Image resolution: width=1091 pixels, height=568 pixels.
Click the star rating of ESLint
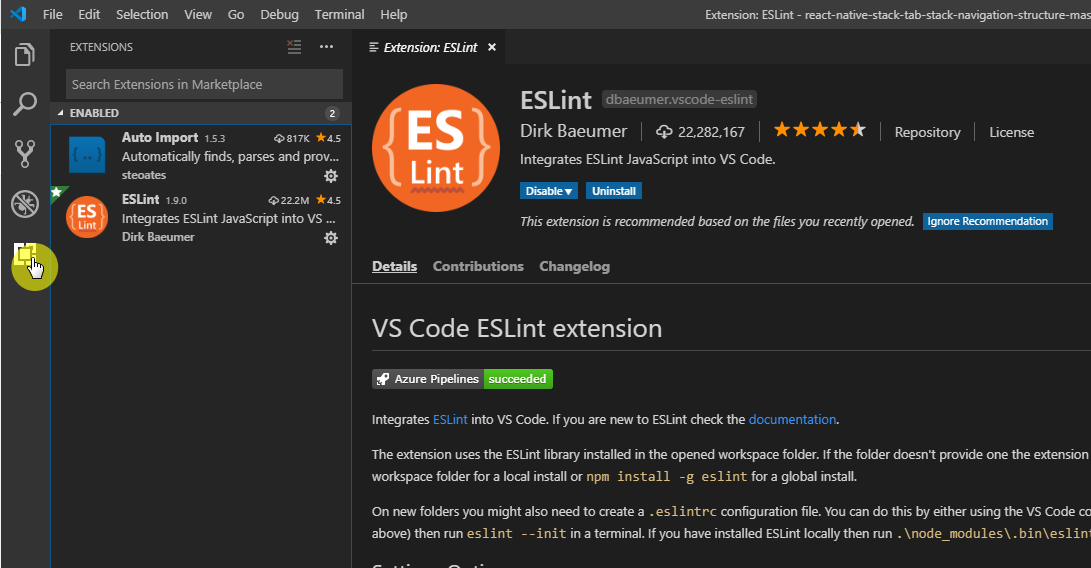[820, 130]
